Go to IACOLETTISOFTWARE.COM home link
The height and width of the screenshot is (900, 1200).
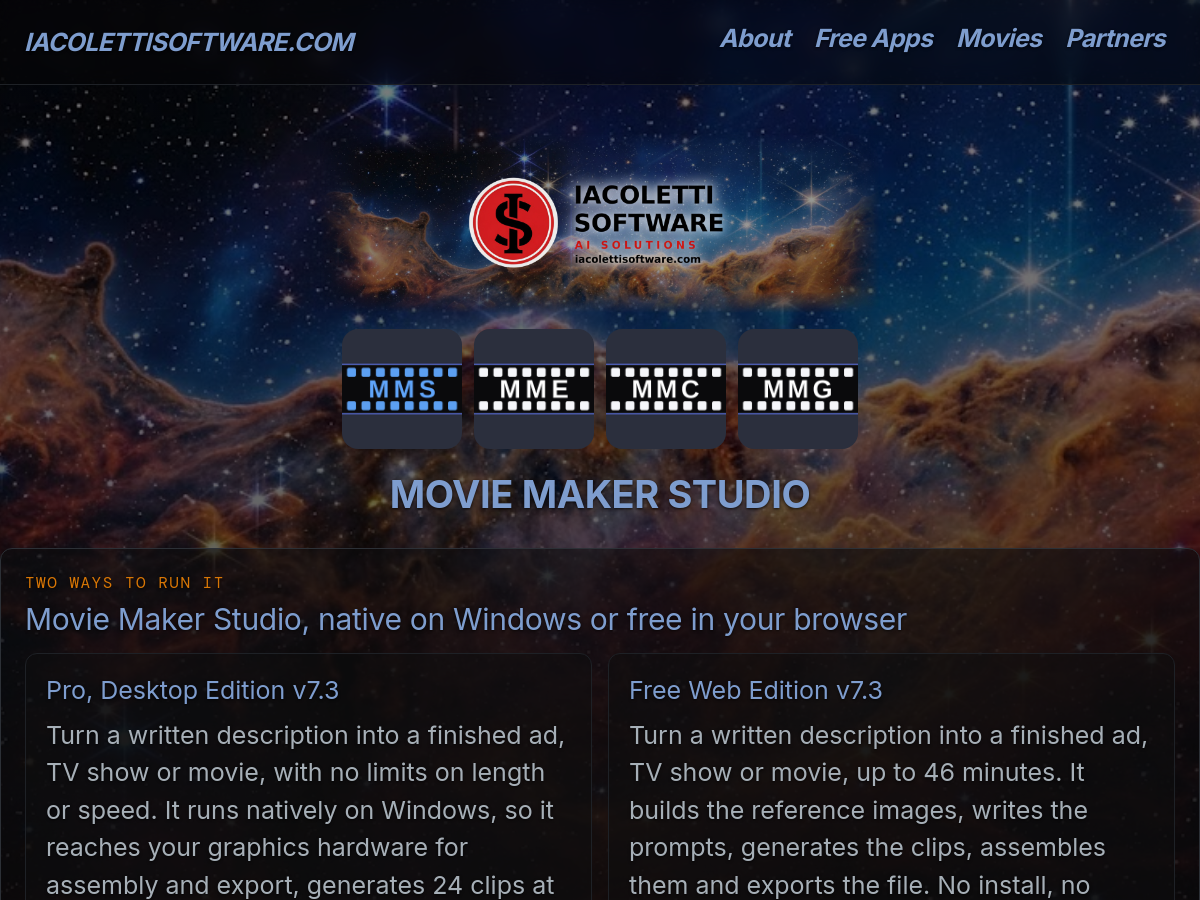pos(190,42)
